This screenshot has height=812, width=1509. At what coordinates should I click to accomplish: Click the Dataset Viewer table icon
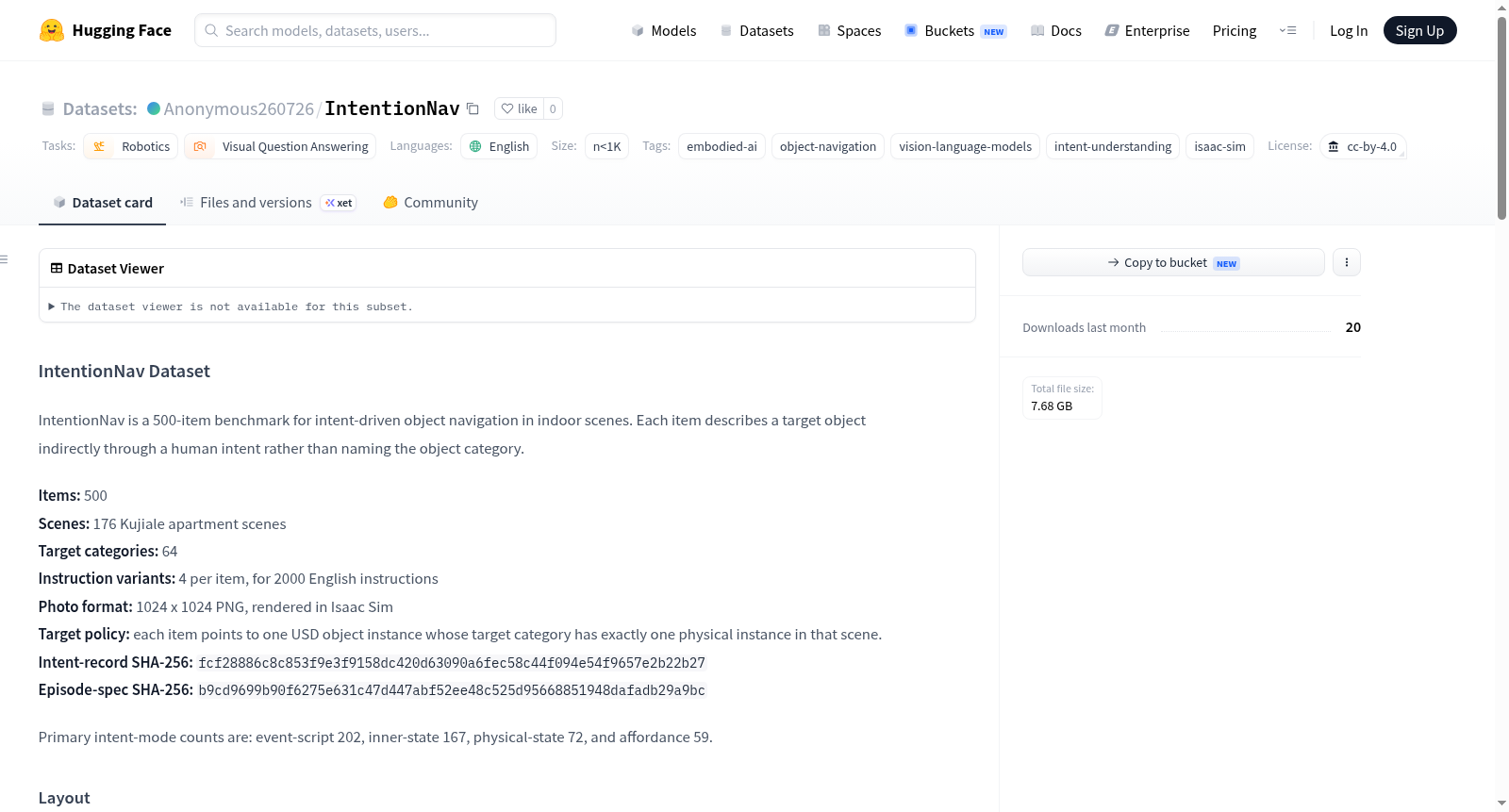tap(57, 268)
